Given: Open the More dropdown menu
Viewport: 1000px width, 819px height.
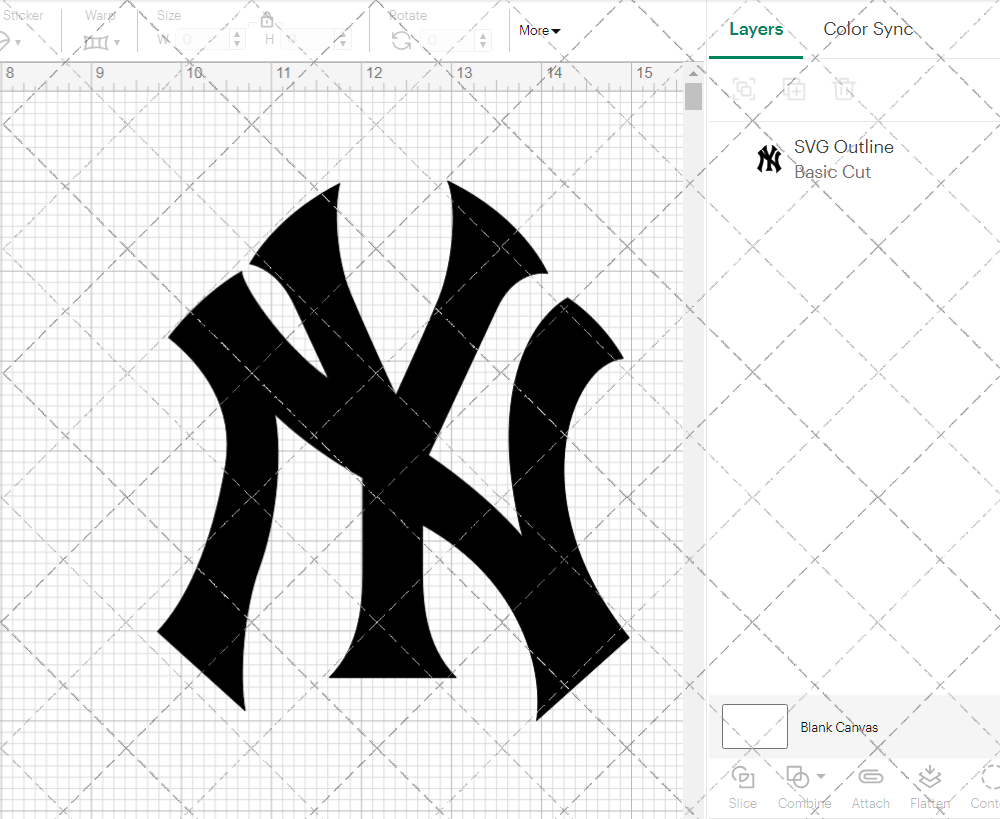Looking at the screenshot, I should click(x=539, y=31).
